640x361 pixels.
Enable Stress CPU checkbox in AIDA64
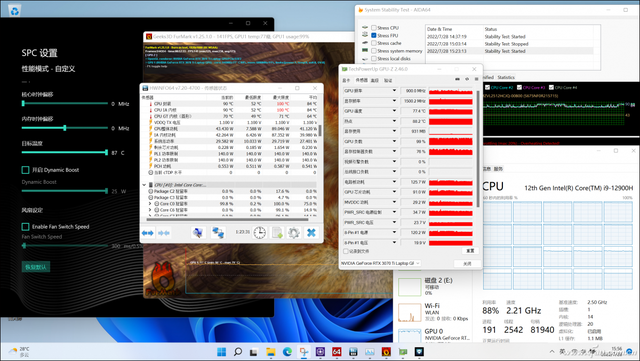point(374,28)
